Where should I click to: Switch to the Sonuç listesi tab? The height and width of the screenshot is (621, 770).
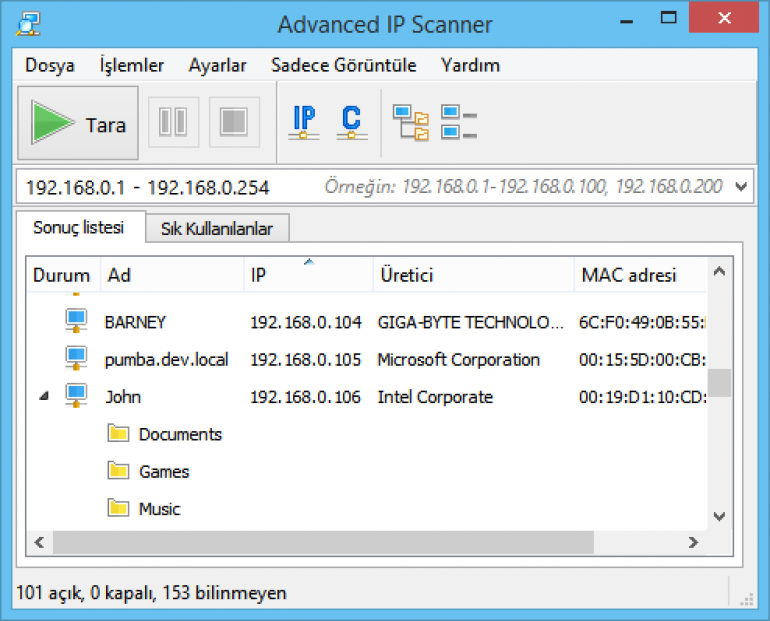tap(79, 227)
